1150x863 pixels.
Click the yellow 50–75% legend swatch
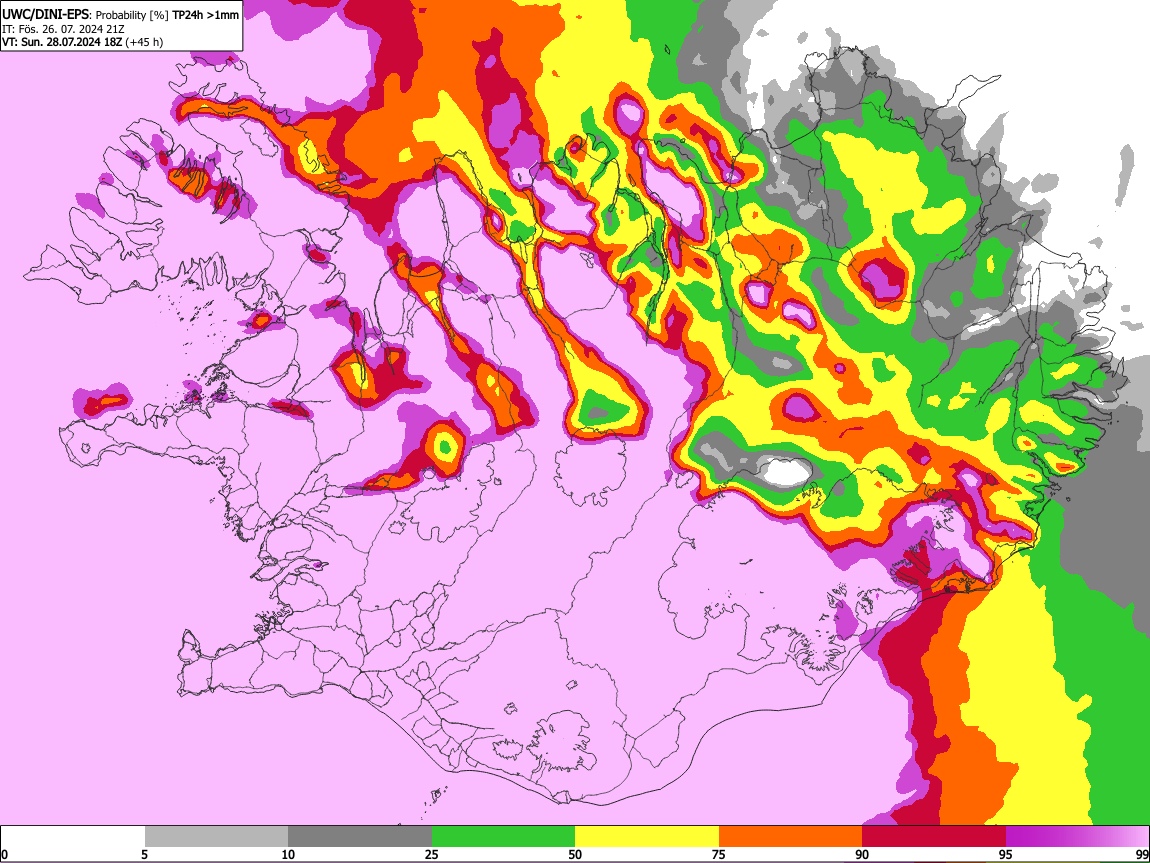tap(647, 836)
